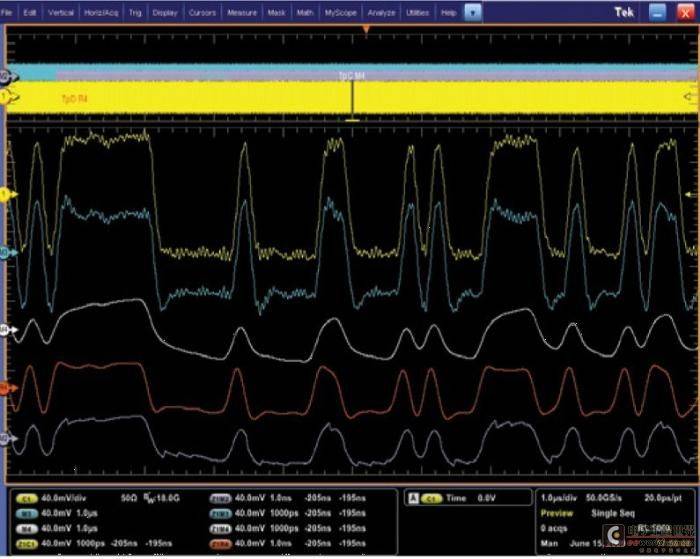The width and height of the screenshot is (700, 559).
Task: Click the A trigger indicator box
Action: coord(413,498)
